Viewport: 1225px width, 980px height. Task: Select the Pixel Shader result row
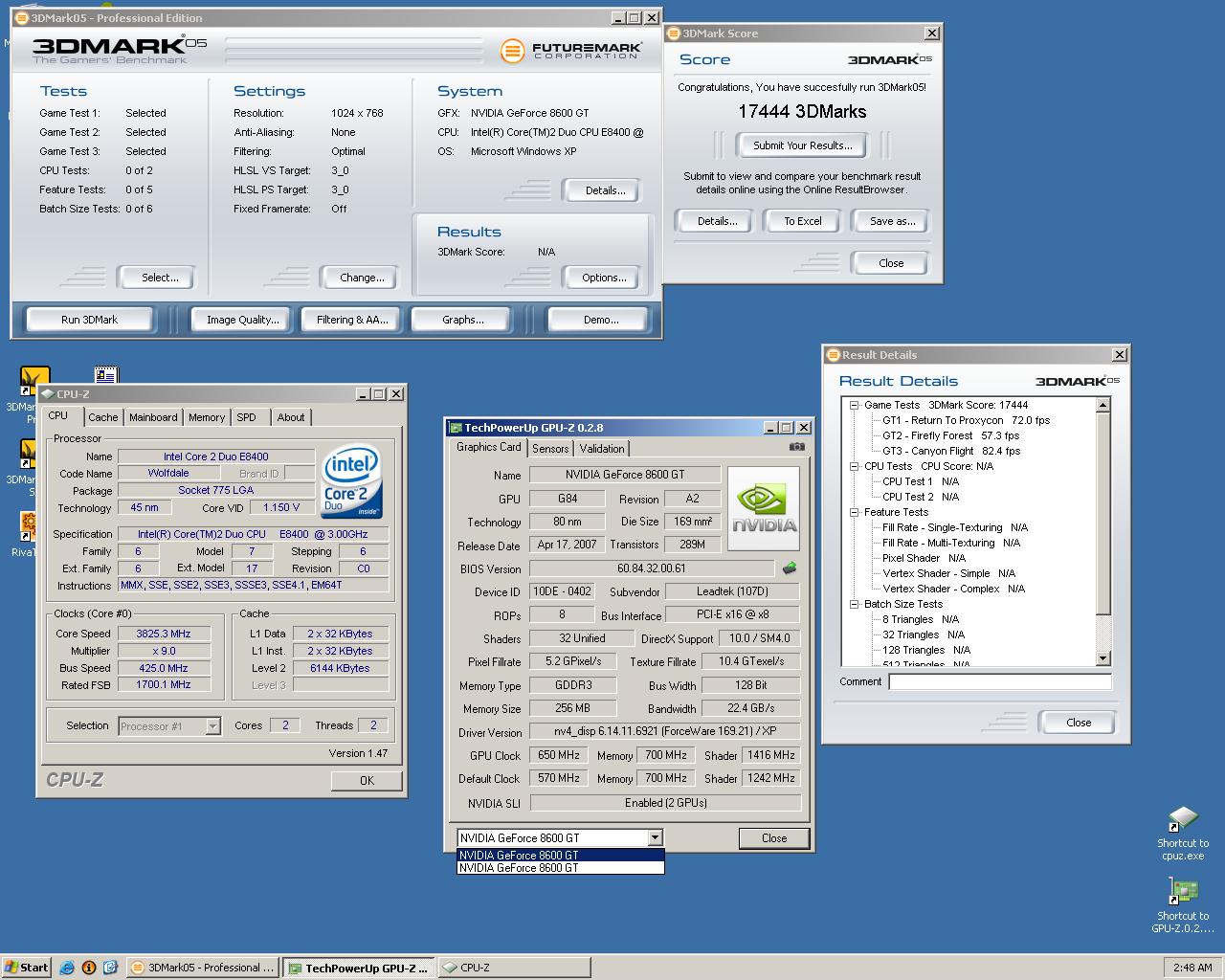(x=924, y=558)
